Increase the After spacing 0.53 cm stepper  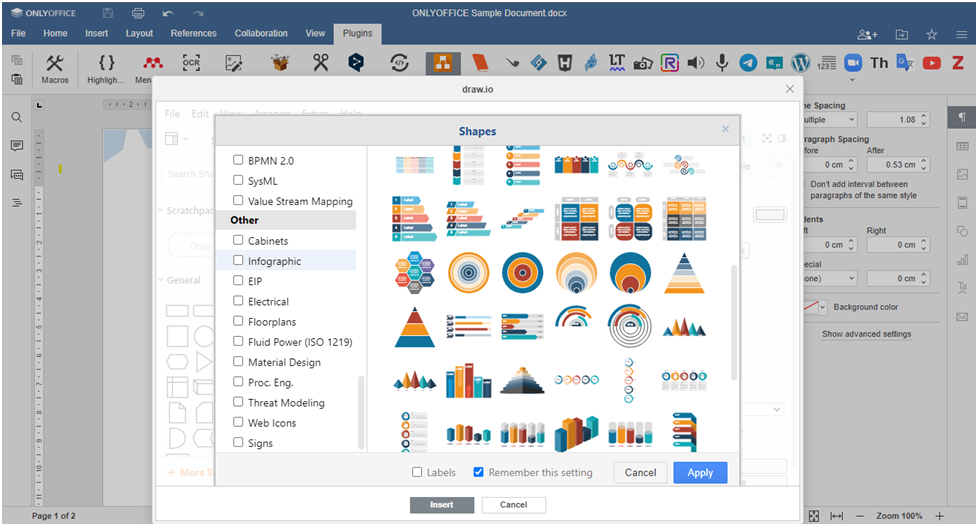(924, 161)
